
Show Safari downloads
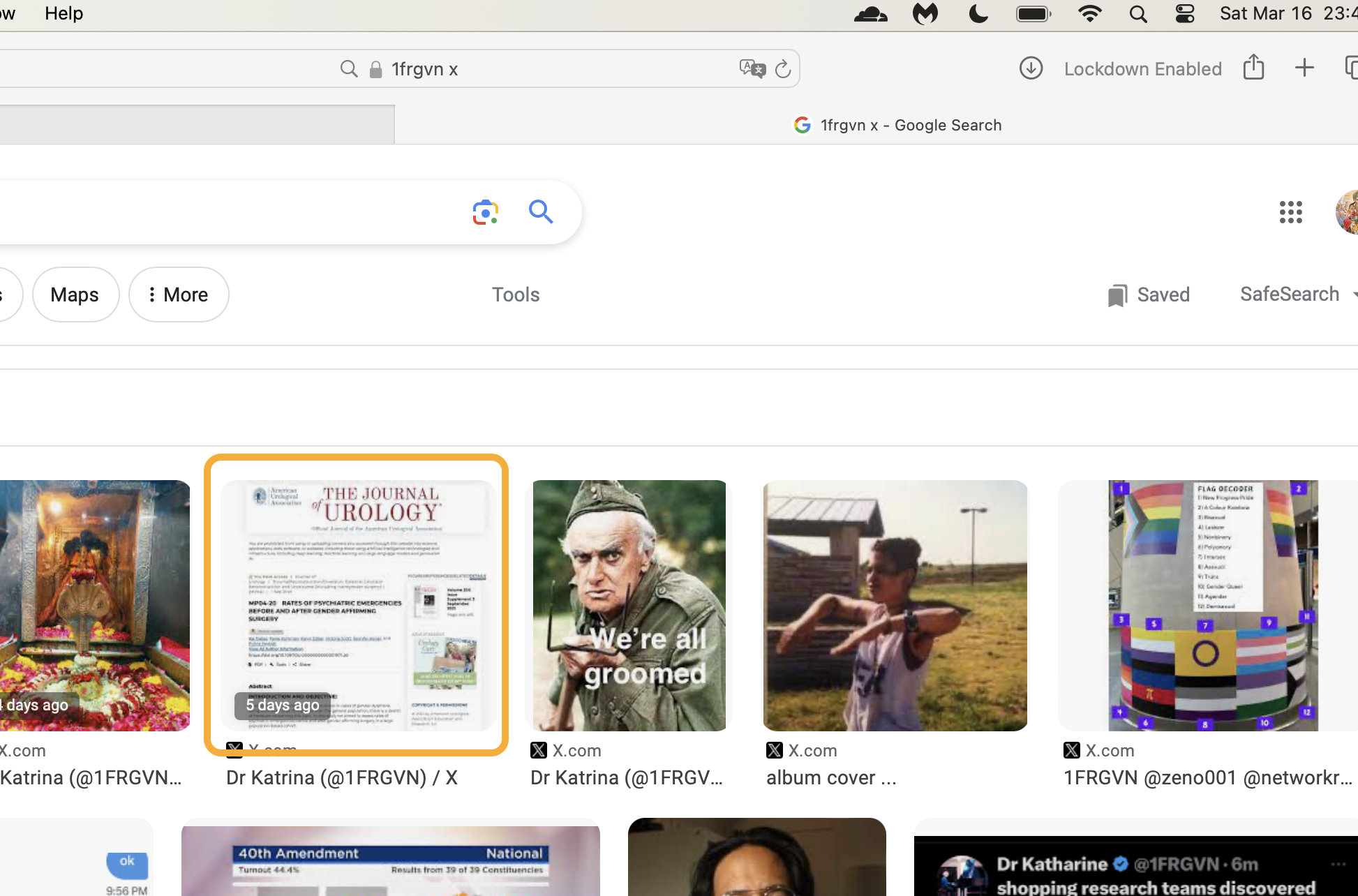(x=1031, y=68)
